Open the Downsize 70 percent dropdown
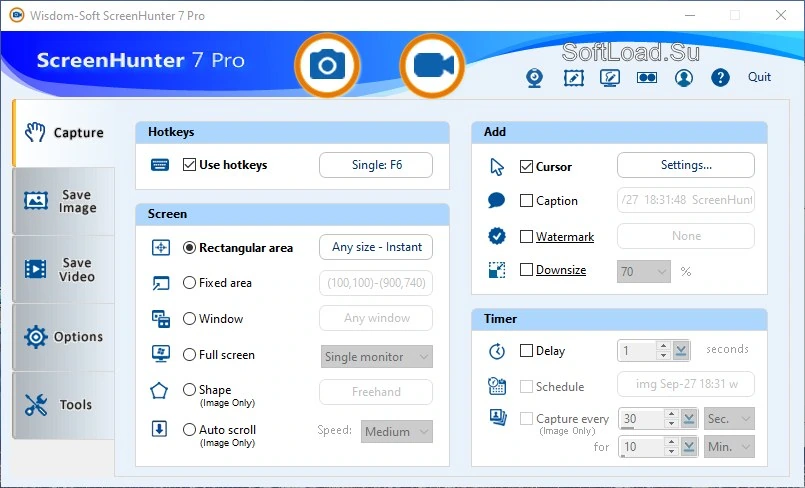The width and height of the screenshot is (805, 488). click(644, 271)
